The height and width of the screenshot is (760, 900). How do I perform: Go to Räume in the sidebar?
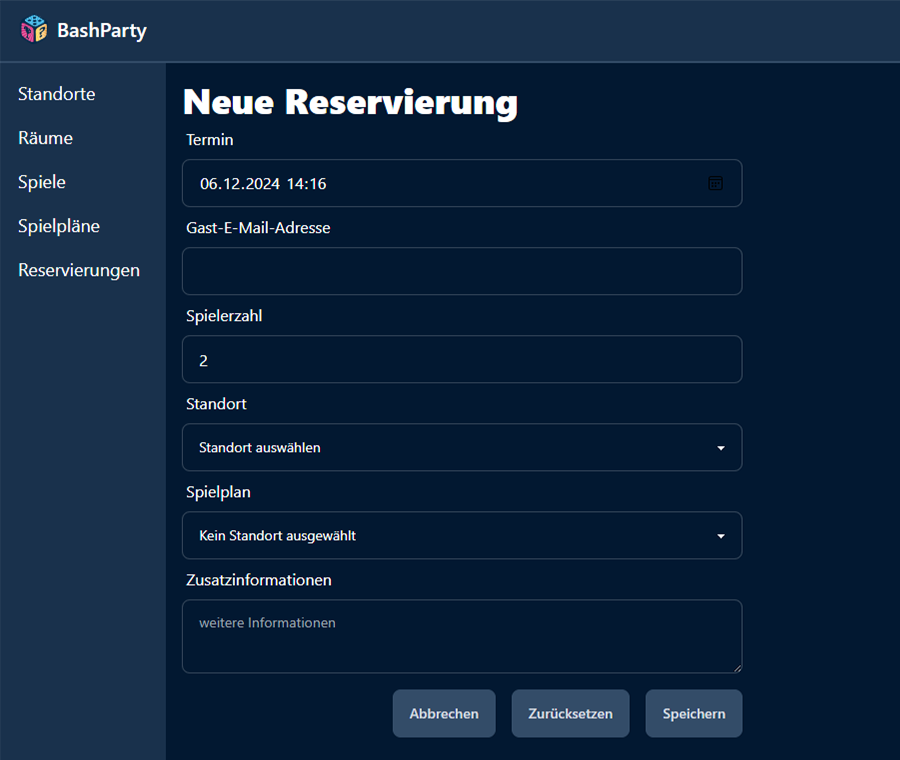tap(46, 138)
